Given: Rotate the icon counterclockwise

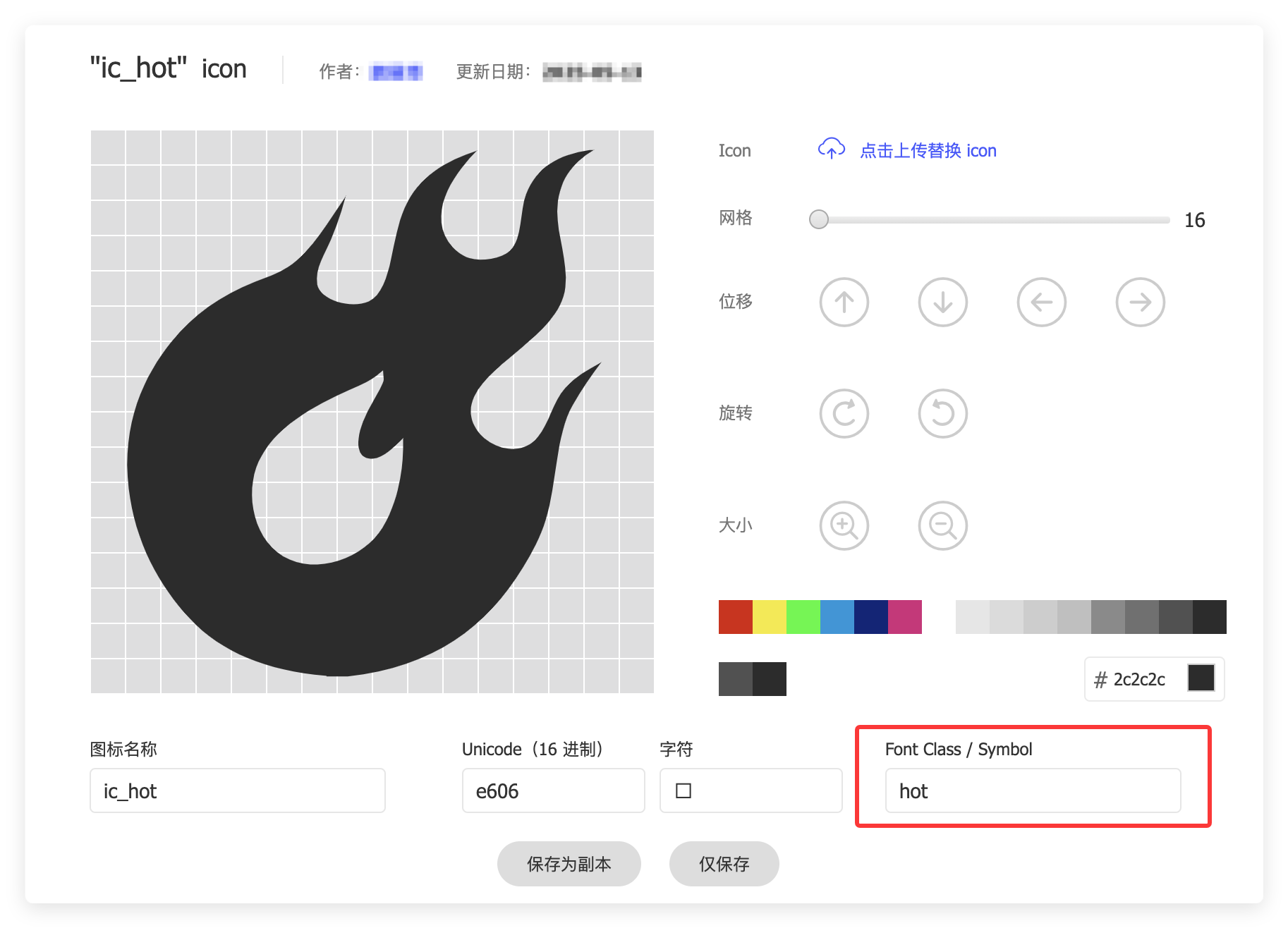Looking at the screenshot, I should click(x=942, y=414).
